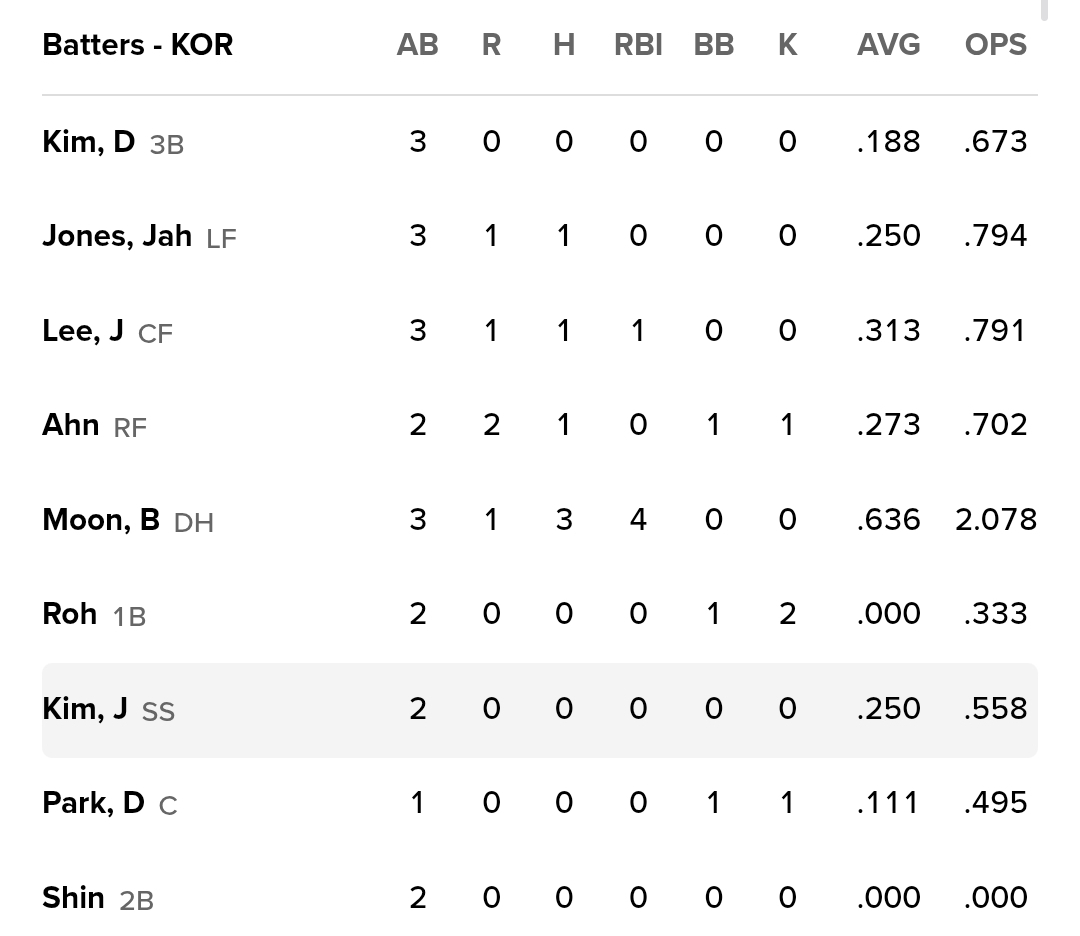Open Ahn player page
Screen dimensions: 1080x936
(70, 425)
